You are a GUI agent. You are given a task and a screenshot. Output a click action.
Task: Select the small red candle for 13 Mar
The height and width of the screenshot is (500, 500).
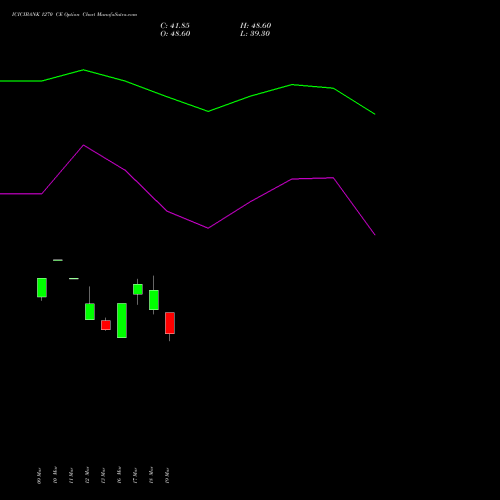[106, 325]
